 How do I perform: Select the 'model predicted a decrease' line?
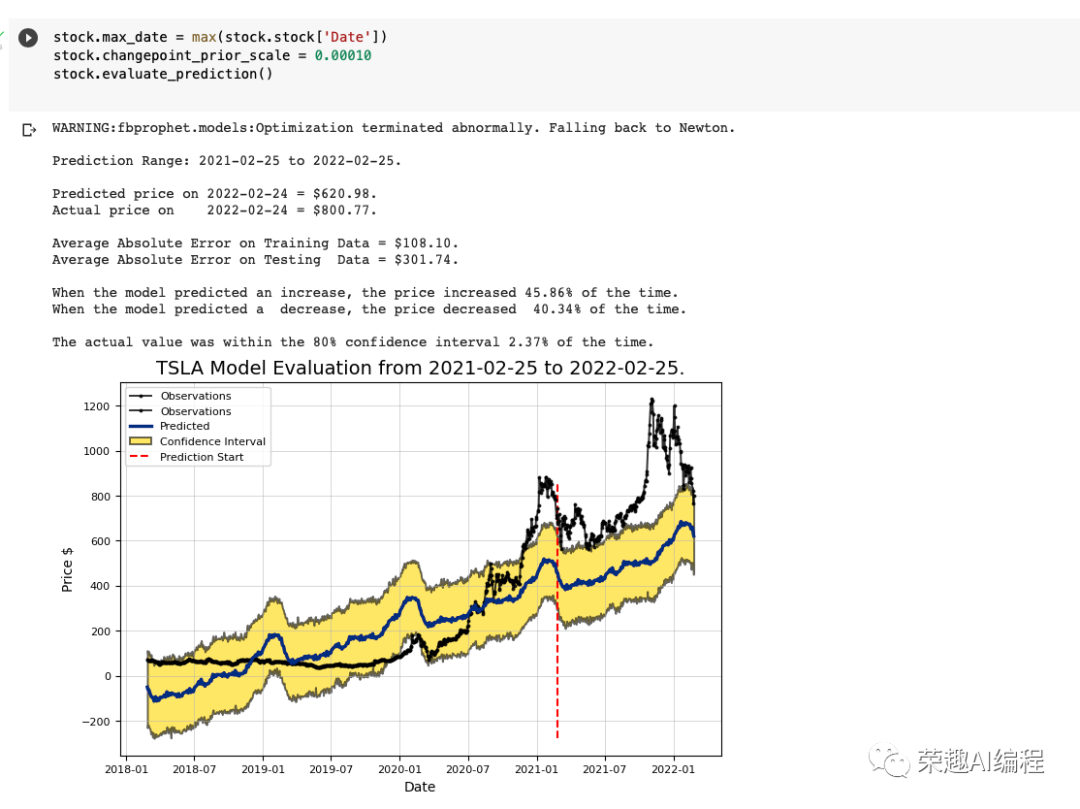coord(369,310)
